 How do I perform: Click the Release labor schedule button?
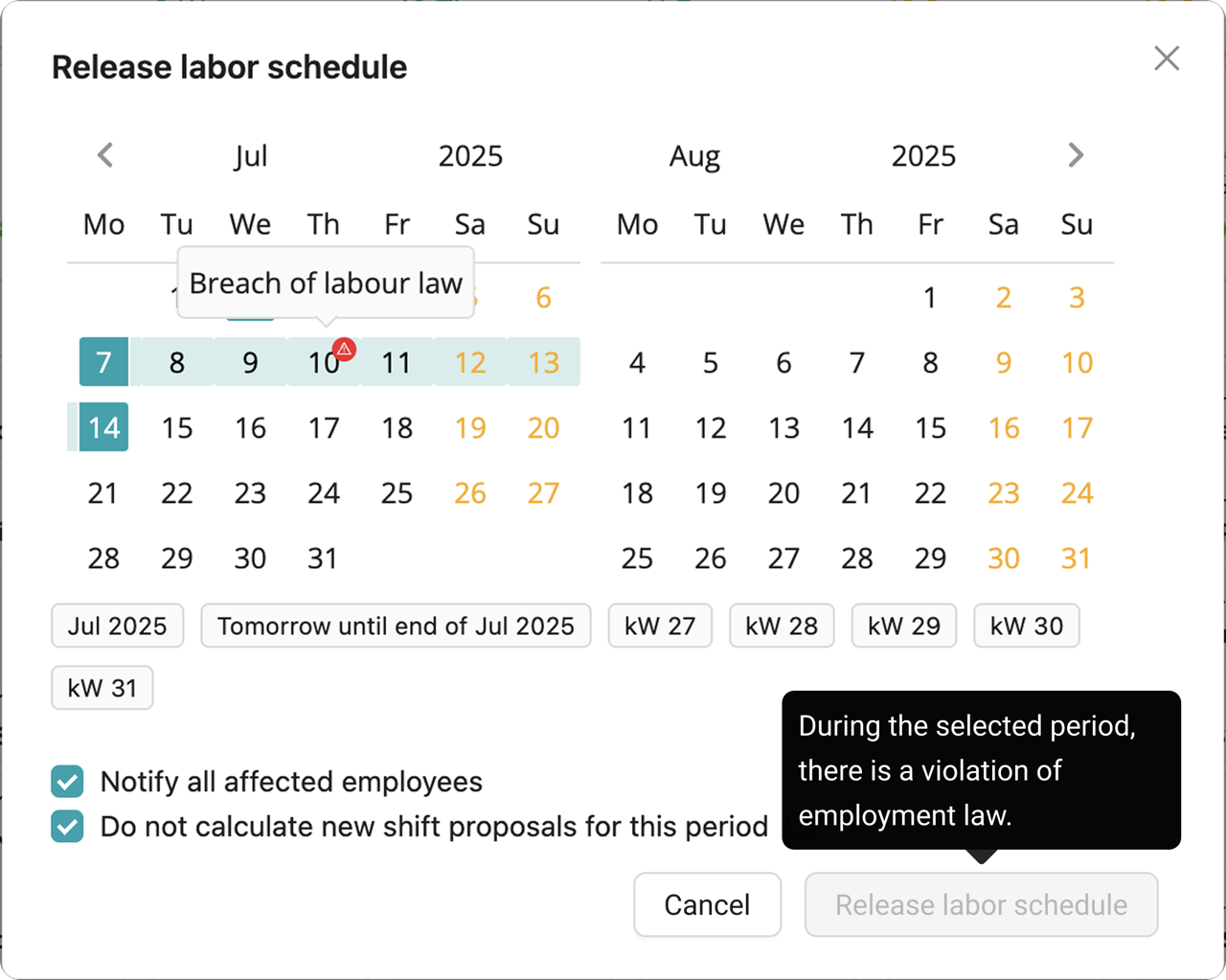pyautogui.click(x=981, y=904)
